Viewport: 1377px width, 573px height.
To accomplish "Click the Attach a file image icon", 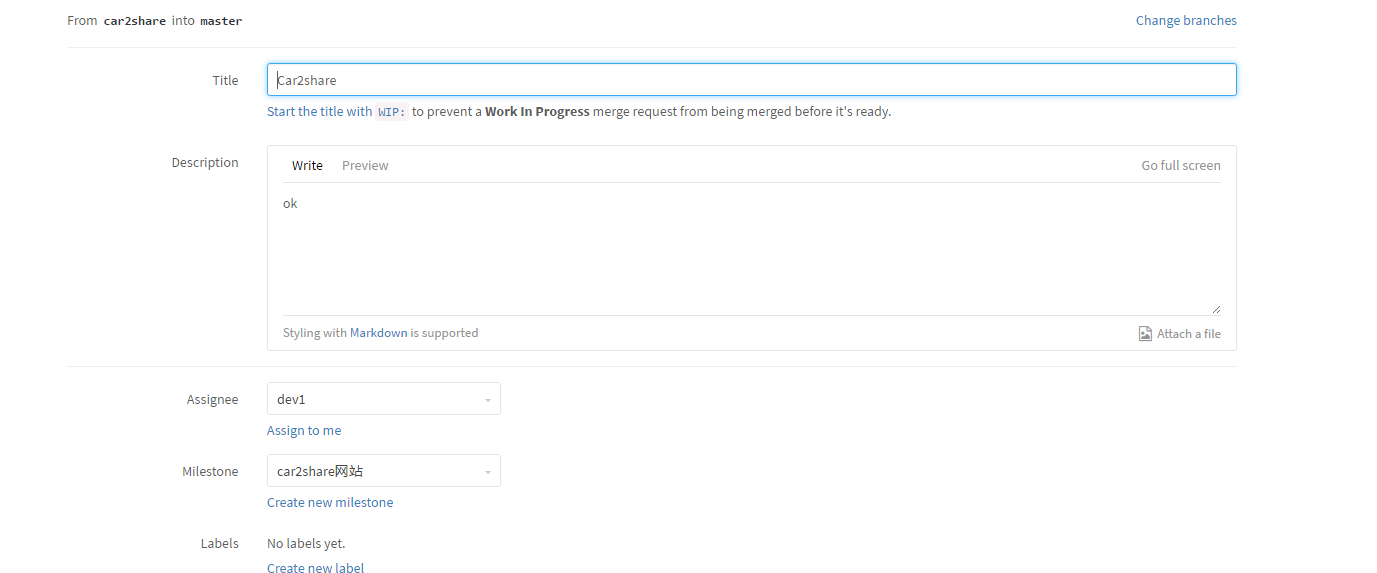I will (1145, 334).
